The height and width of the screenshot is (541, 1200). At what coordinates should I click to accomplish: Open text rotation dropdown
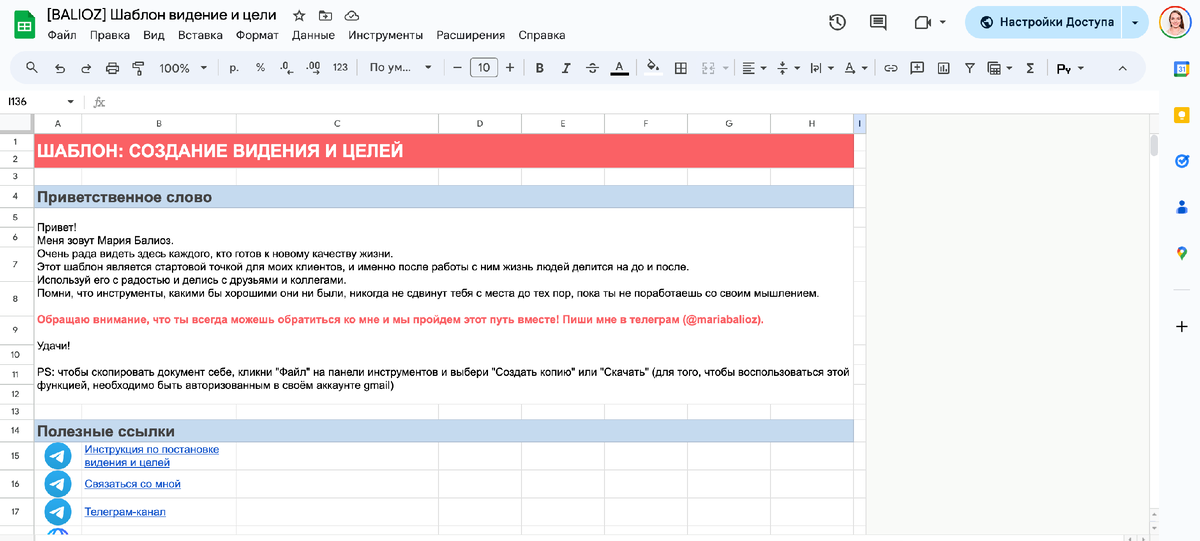855,68
